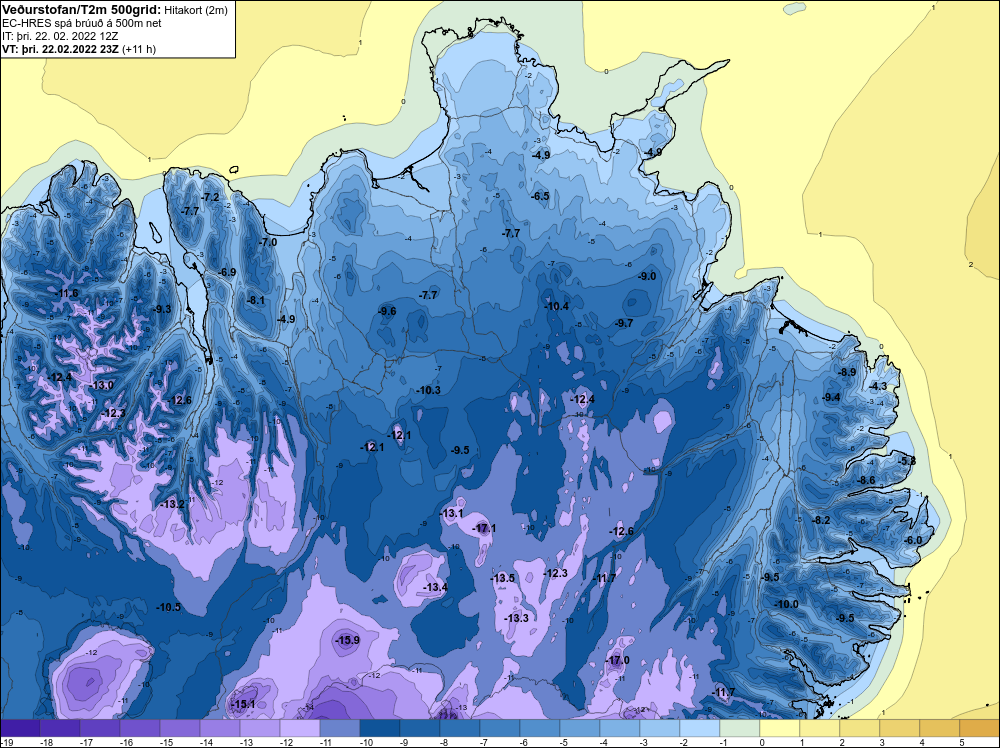Click the -4.3 temperature label
Viewport: 1000px width, 748px height.
click(878, 386)
